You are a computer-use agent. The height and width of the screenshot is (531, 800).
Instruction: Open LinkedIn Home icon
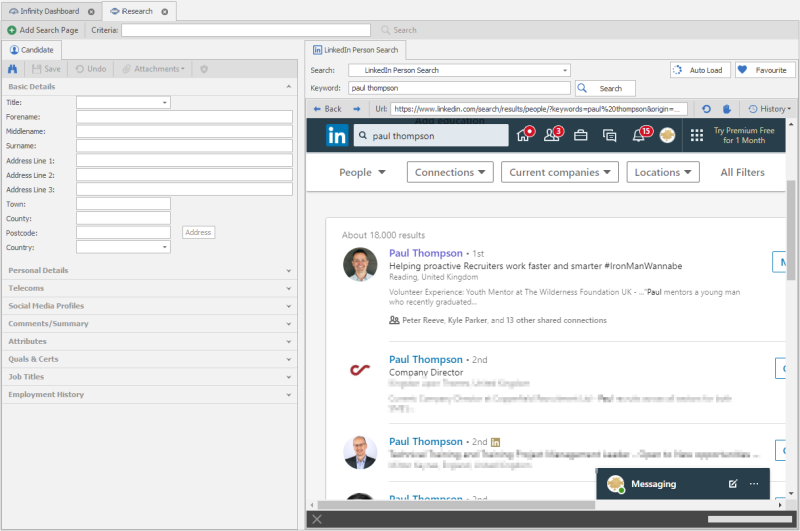(523, 136)
